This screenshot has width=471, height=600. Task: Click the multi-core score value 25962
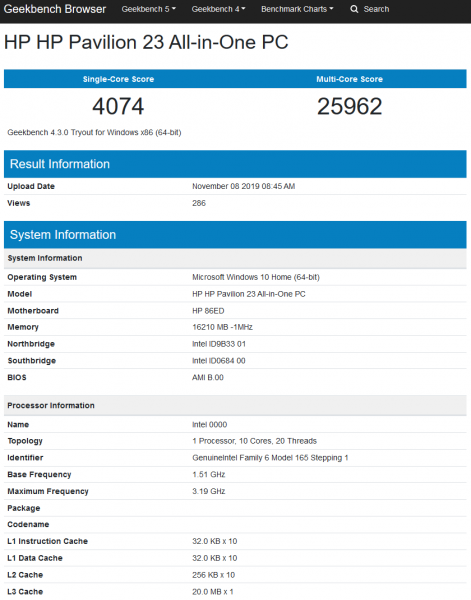[349, 106]
